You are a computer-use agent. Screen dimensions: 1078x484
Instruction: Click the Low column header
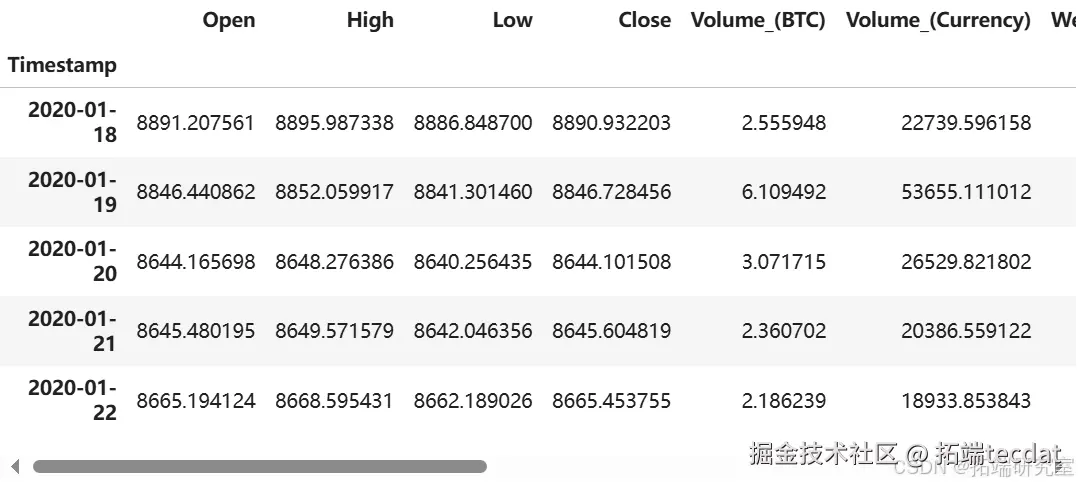pyautogui.click(x=513, y=20)
